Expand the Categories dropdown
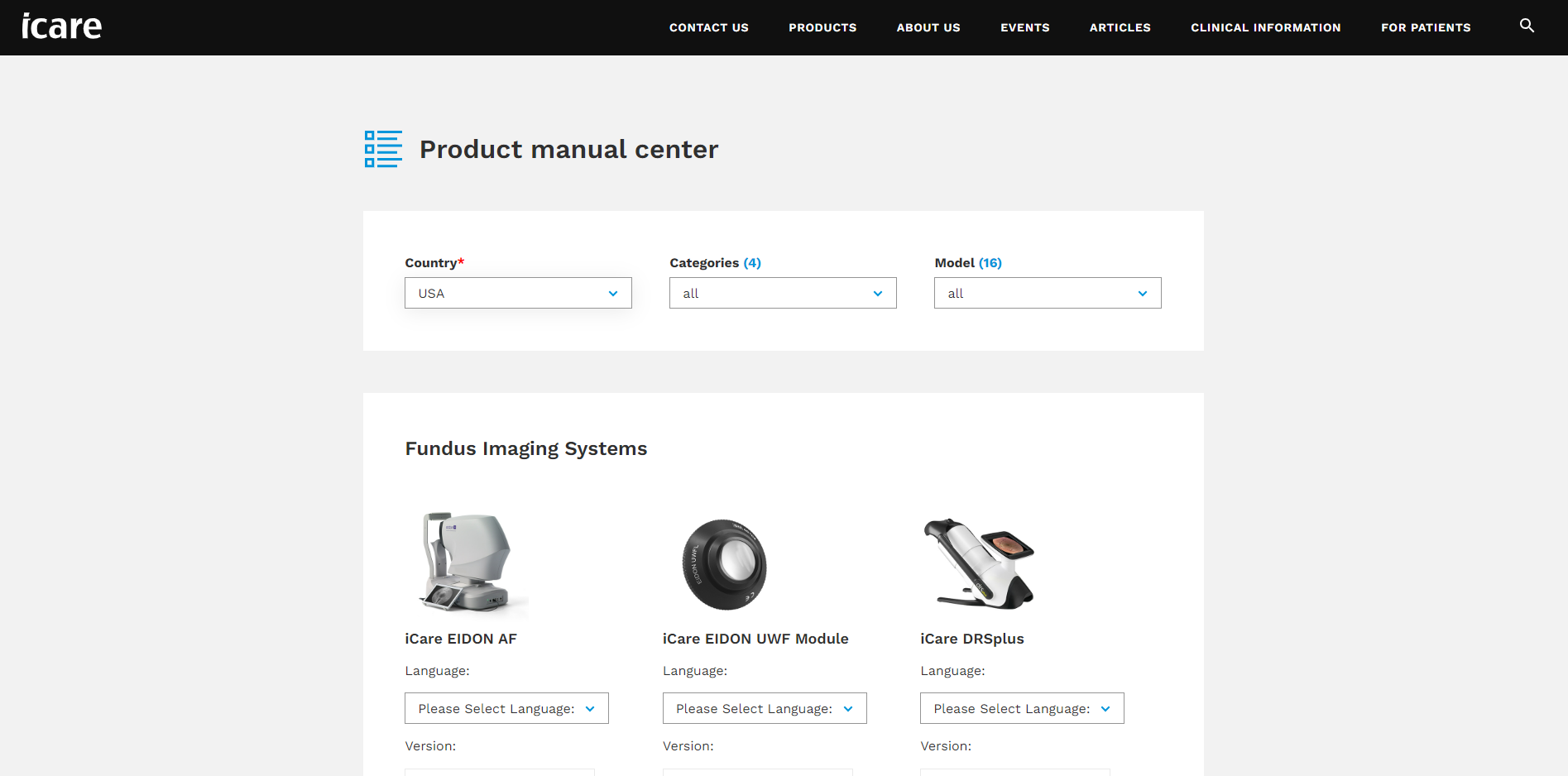The image size is (1568, 776). (783, 293)
